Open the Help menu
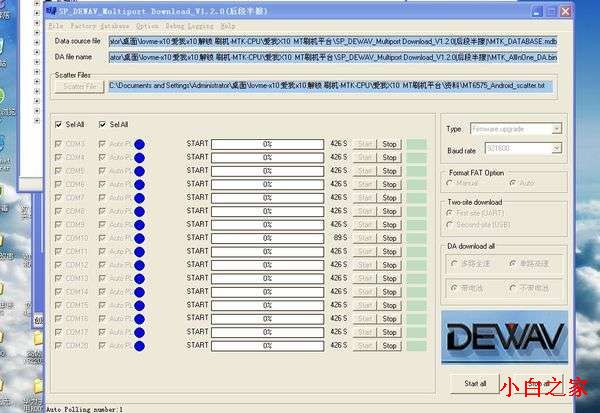 click(x=228, y=26)
